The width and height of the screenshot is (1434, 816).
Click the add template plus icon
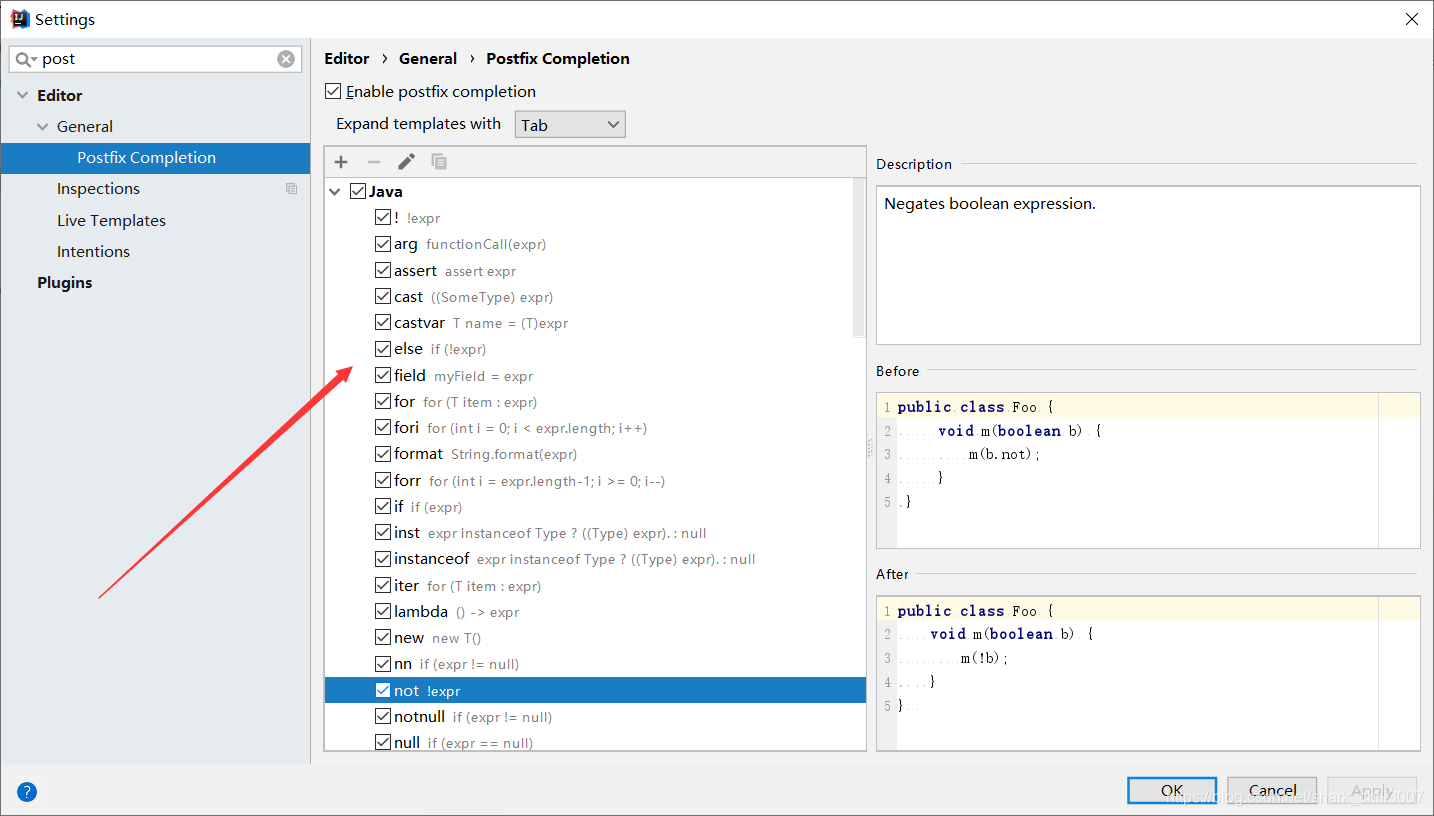click(x=341, y=162)
